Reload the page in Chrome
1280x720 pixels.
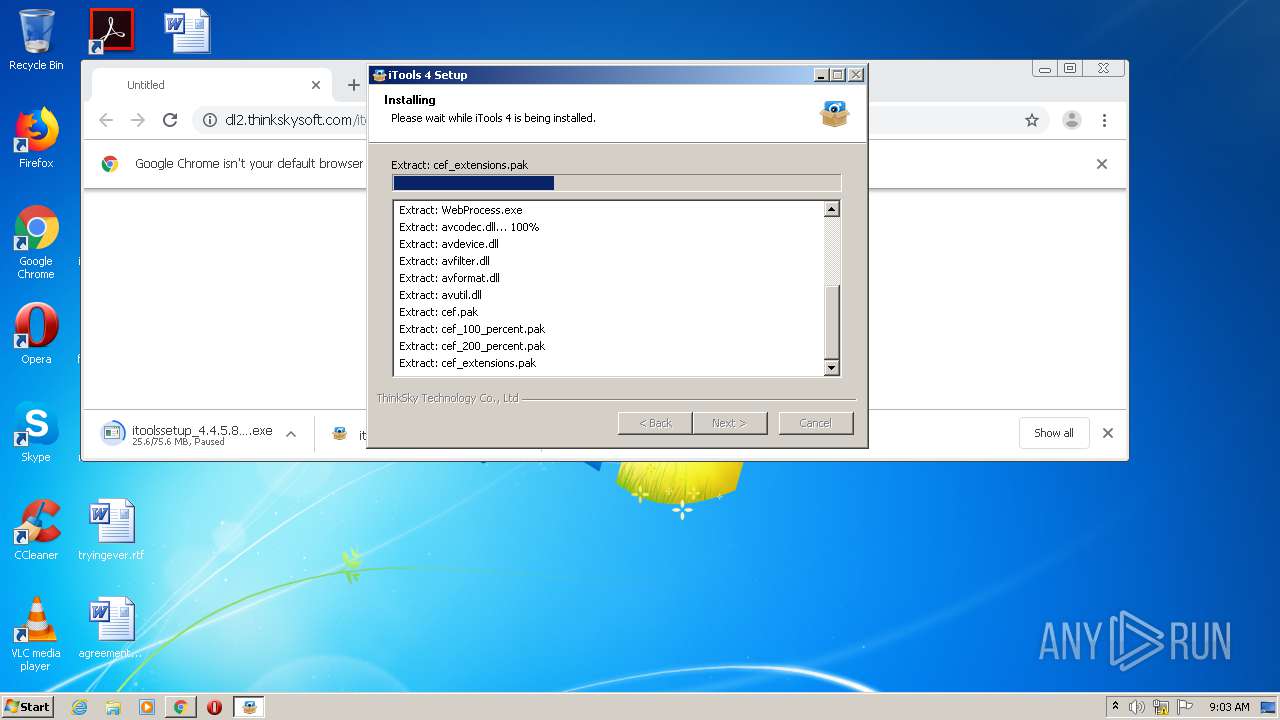pos(170,120)
